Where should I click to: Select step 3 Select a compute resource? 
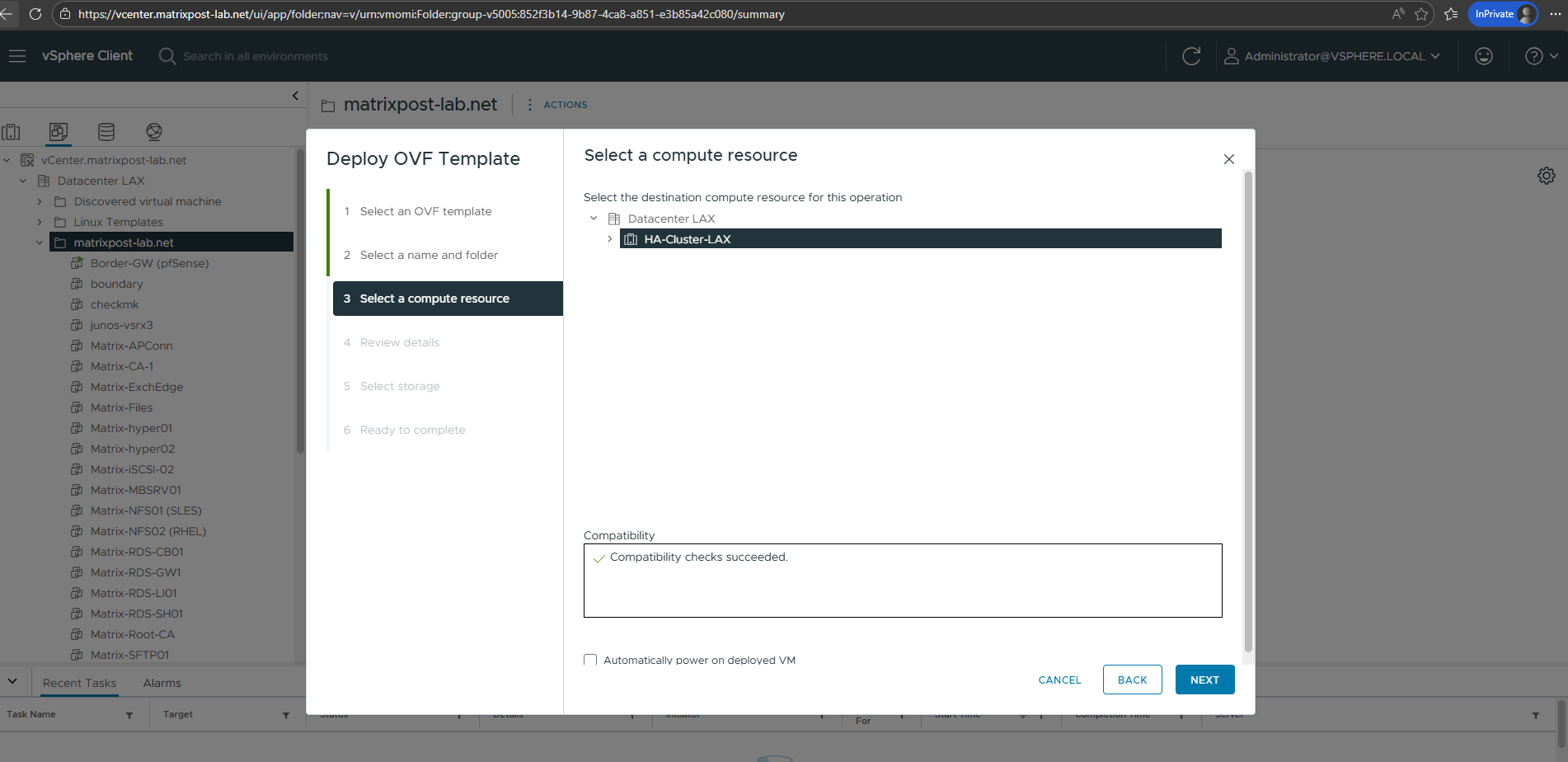448,299
